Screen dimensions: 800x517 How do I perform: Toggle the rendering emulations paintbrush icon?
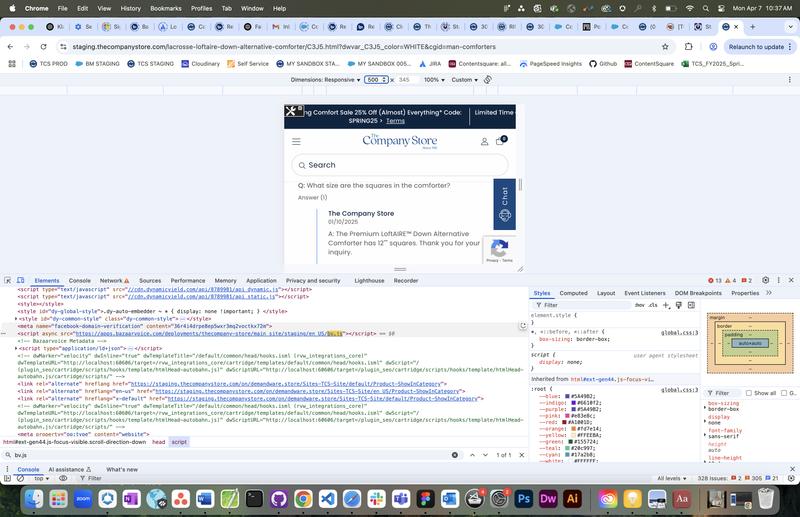click(679, 305)
